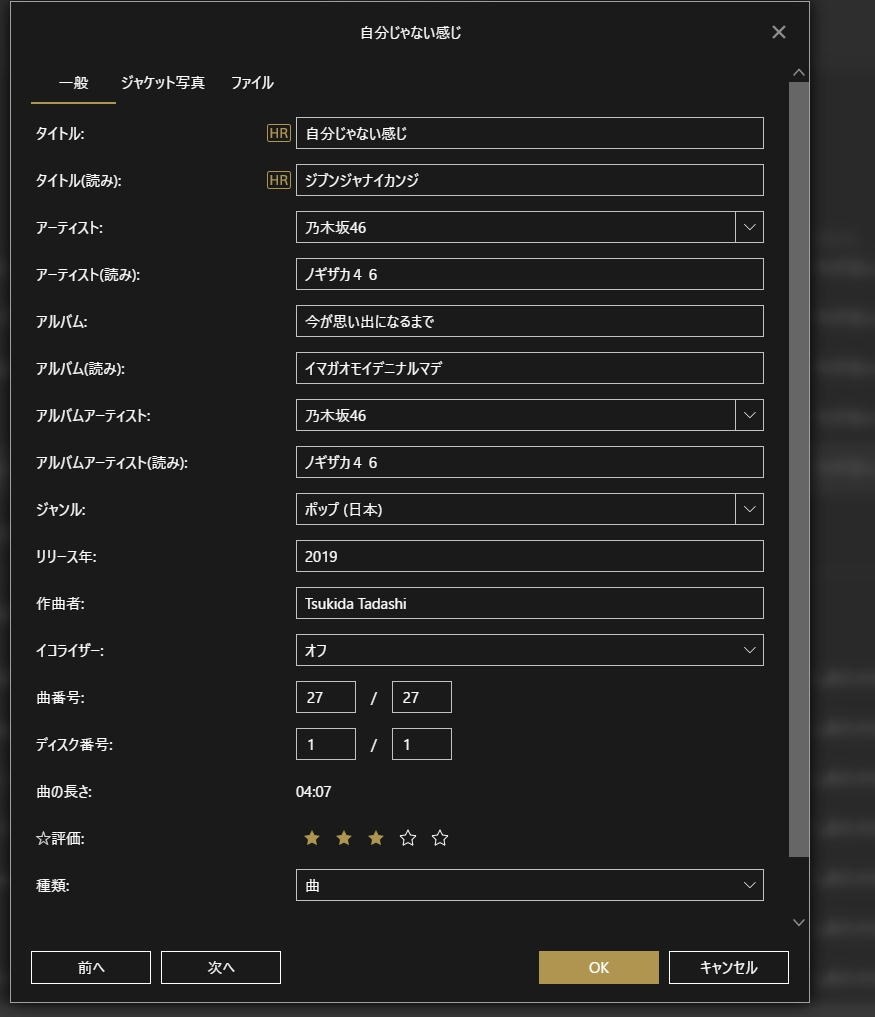Switch to the 一般 tab
The height and width of the screenshot is (1017, 875).
pos(73,82)
